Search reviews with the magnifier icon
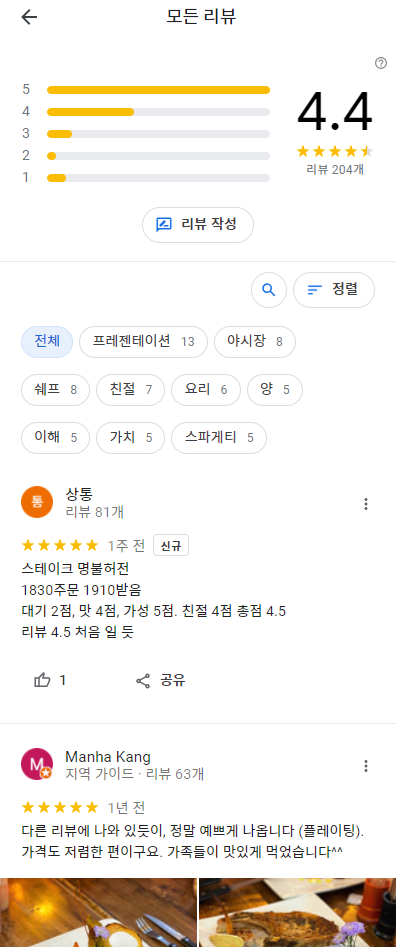 coord(269,290)
